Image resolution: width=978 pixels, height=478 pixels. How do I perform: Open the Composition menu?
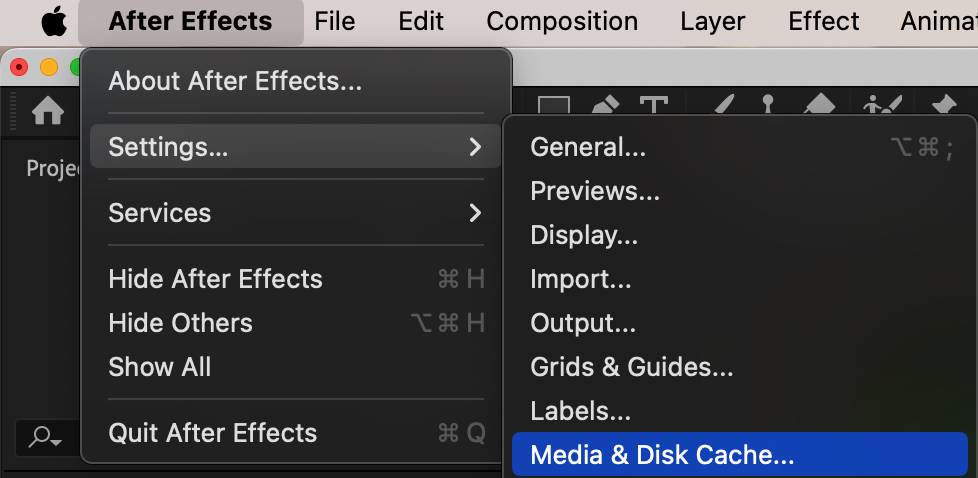point(562,21)
